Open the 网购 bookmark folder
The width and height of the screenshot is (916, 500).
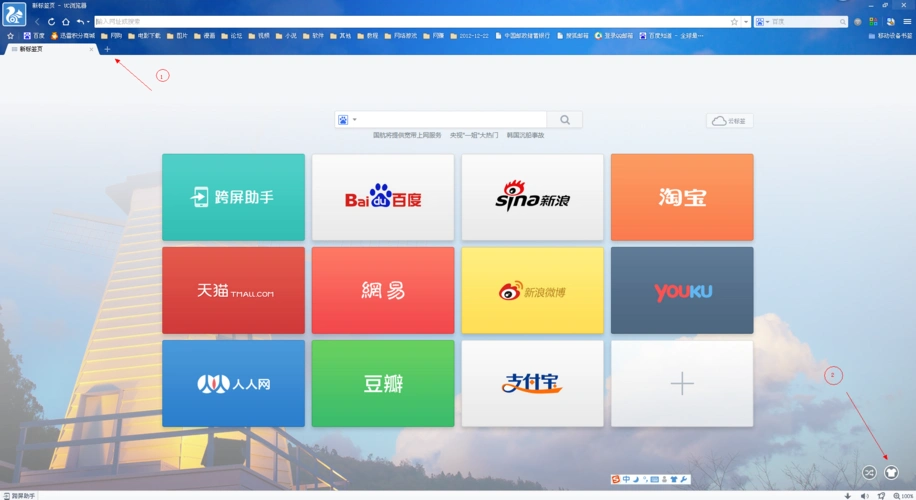(112, 36)
